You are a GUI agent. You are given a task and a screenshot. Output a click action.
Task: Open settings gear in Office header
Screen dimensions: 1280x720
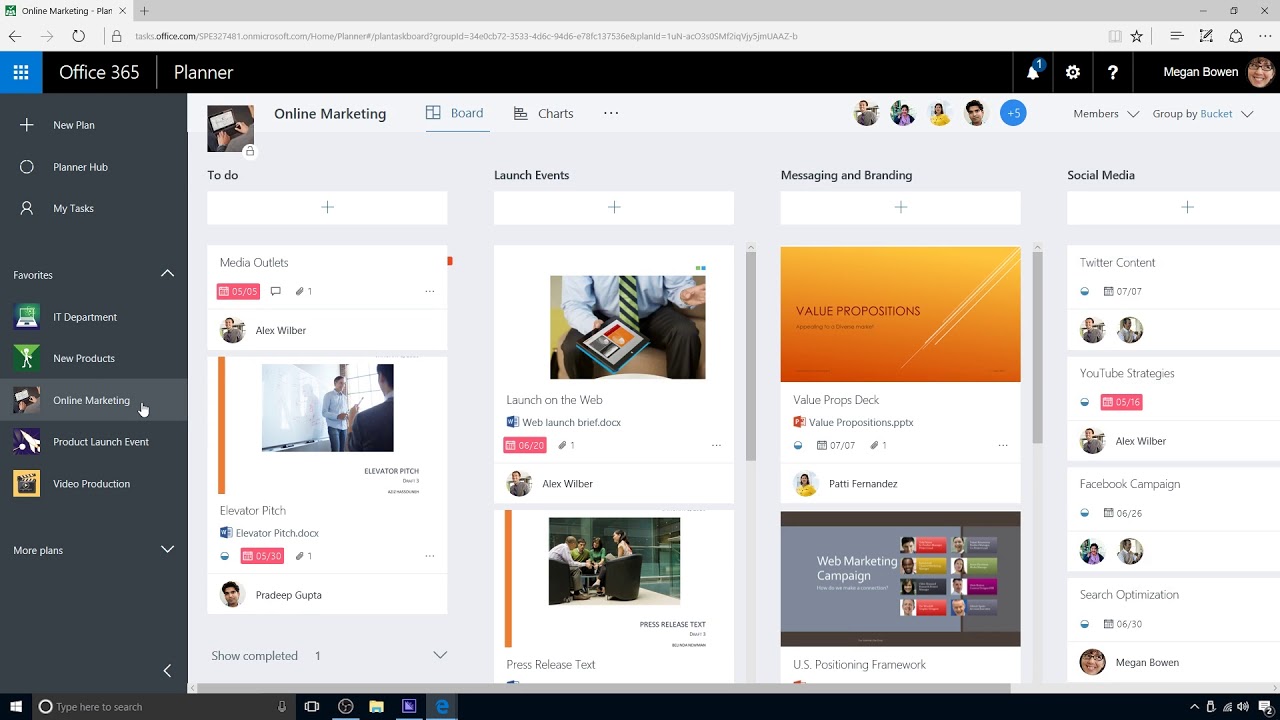coord(1073,72)
